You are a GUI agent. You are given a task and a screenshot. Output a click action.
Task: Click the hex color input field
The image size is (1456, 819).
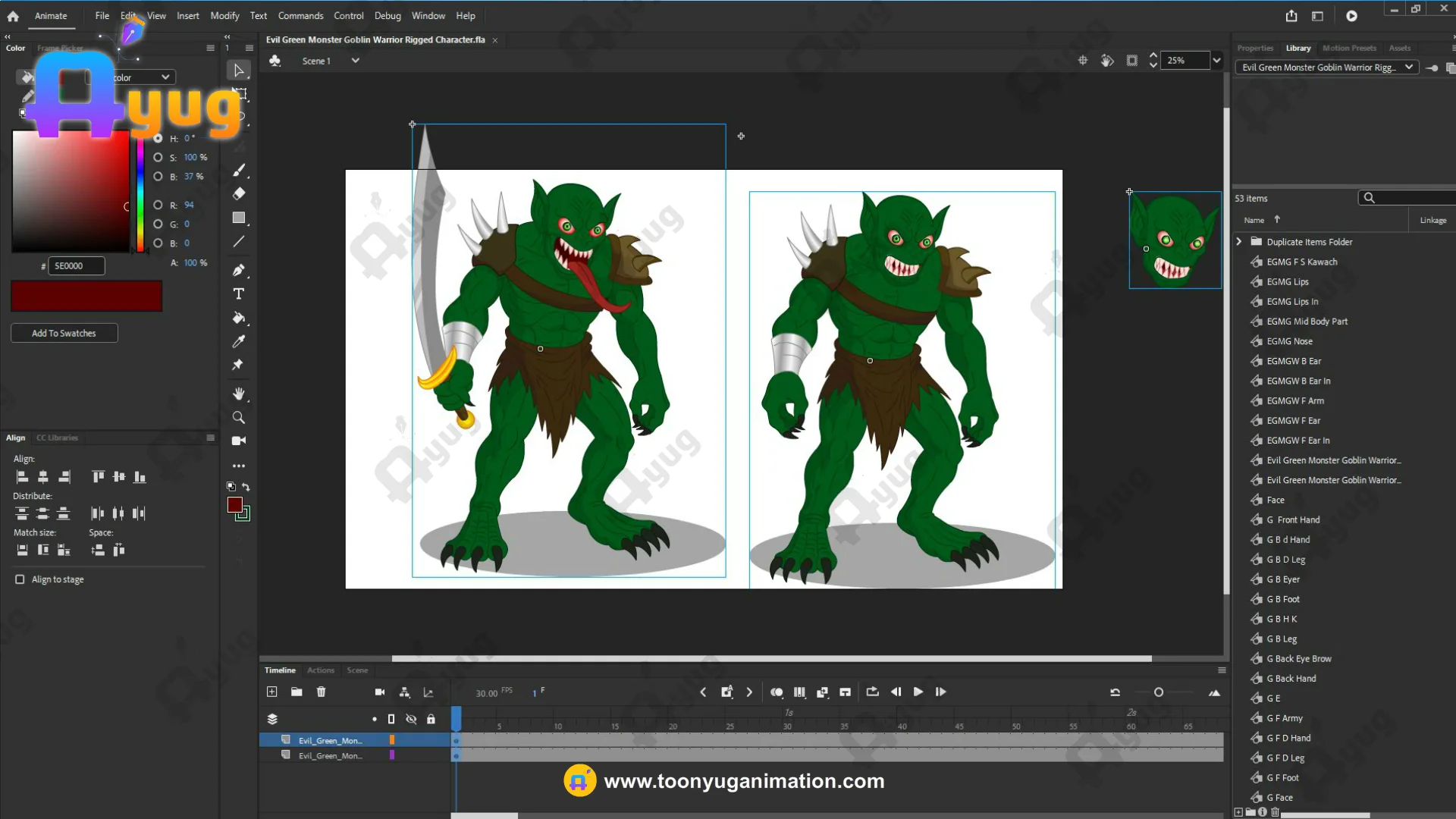[76, 266]
